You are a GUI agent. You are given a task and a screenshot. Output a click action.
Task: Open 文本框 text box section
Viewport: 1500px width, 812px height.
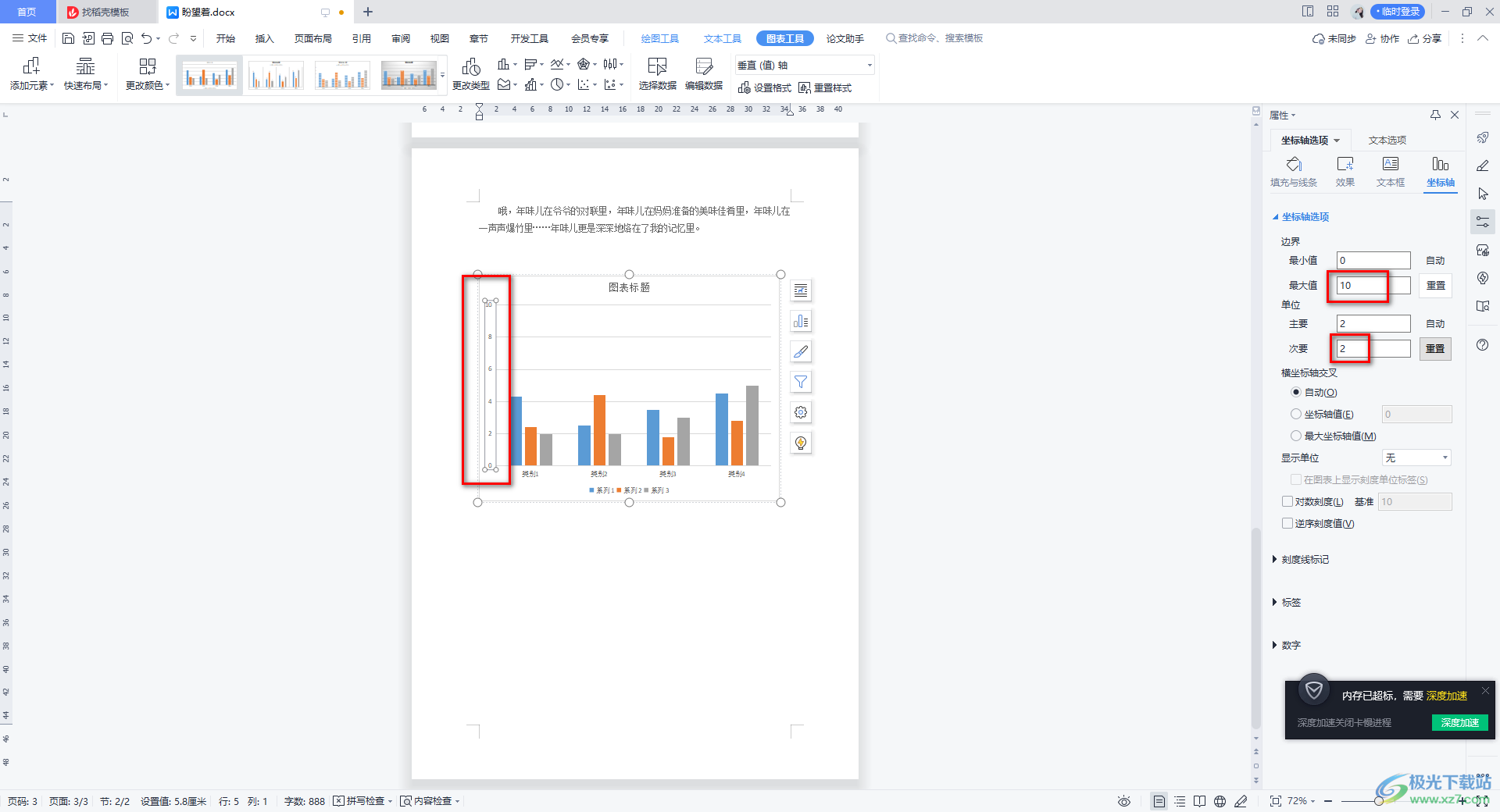[1391, 172]
